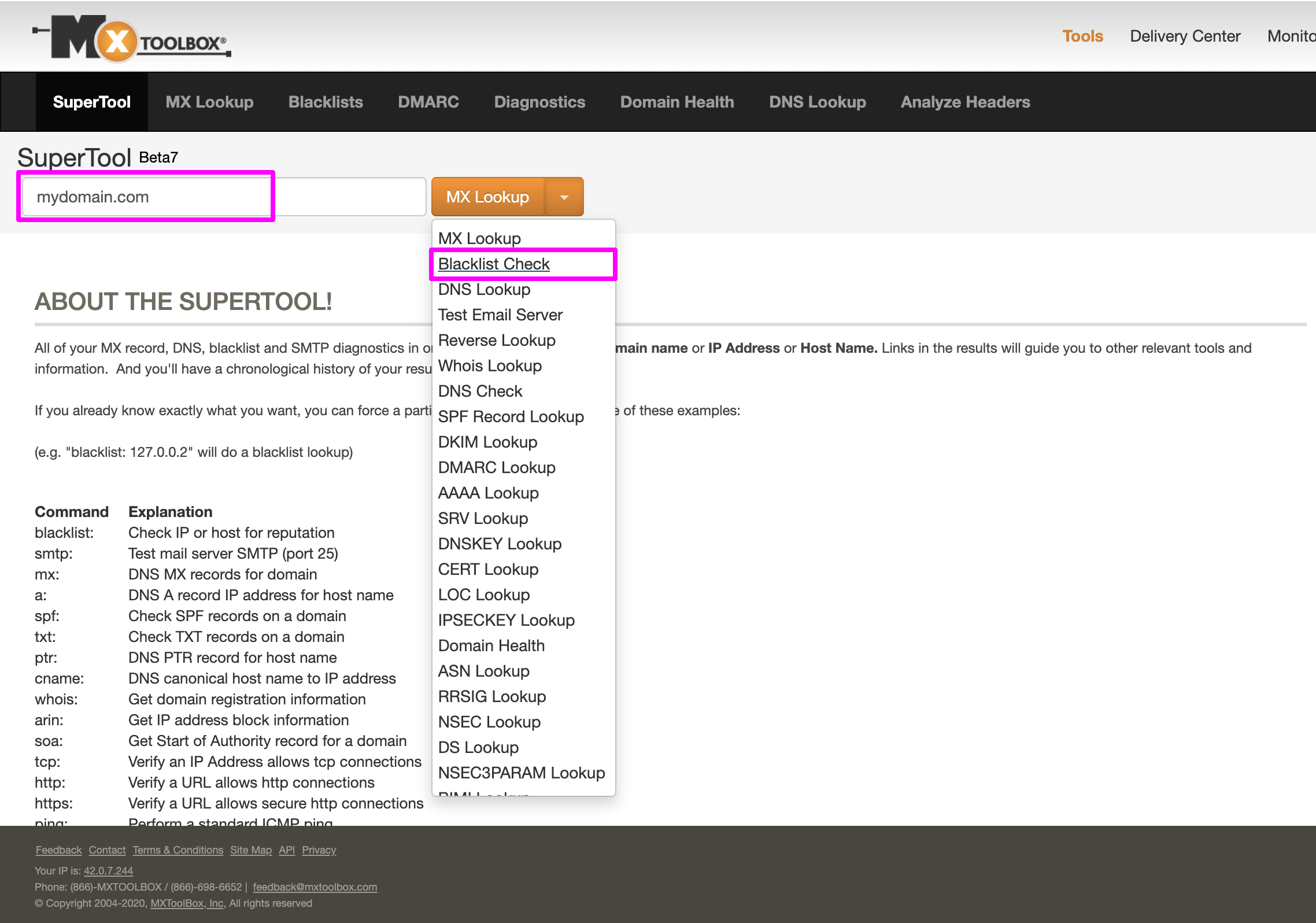View the Terms & Conditions page
The height and width of the screenshot is (923, 1316).
tap(178, 850)
